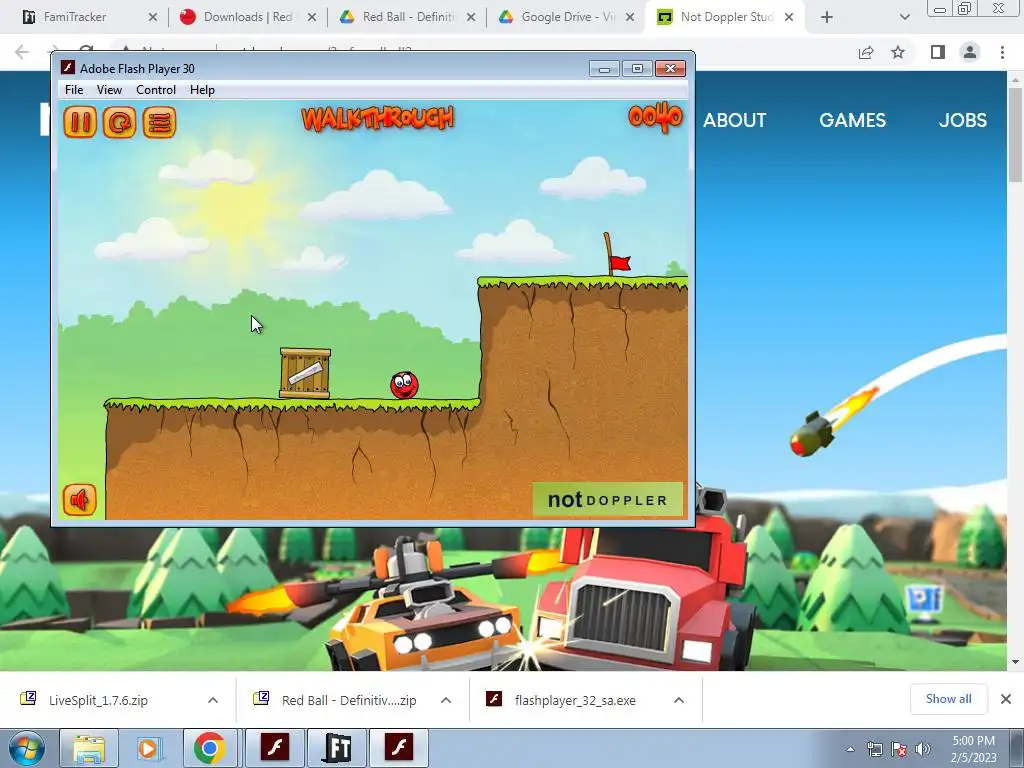Expand options for LiveSplit_1.7.6.zip download
This screenshot has width=1024, height=768.
coord(213,700)
